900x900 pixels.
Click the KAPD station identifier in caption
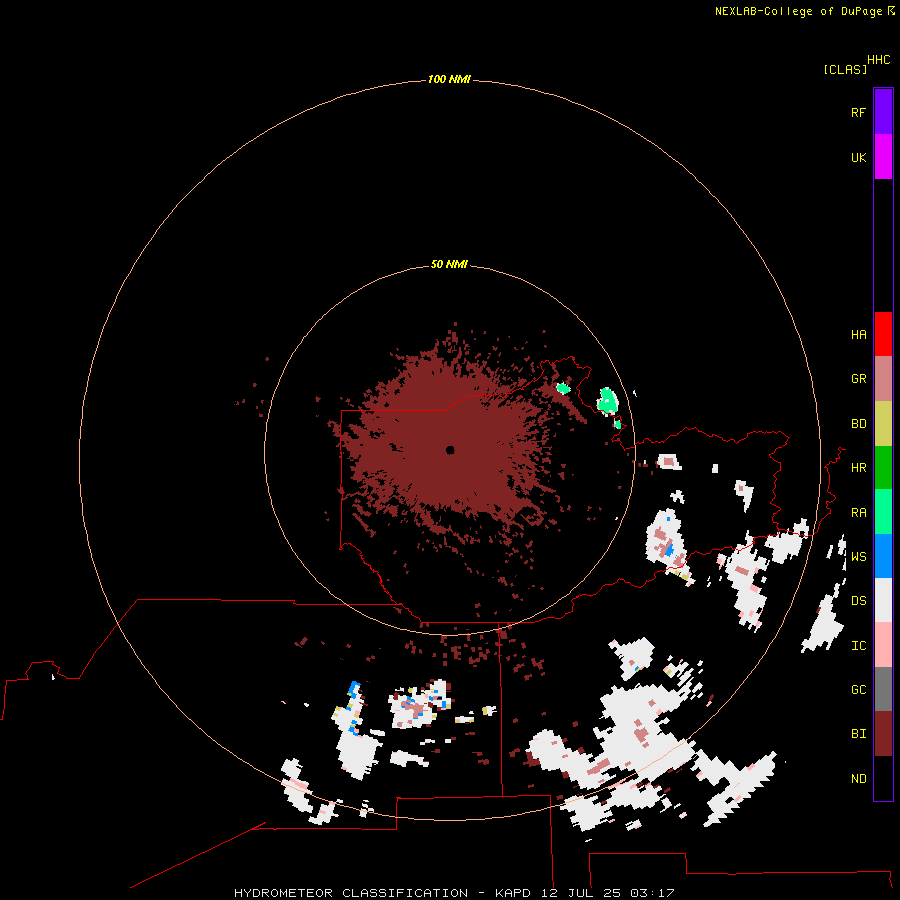point(513,893)
